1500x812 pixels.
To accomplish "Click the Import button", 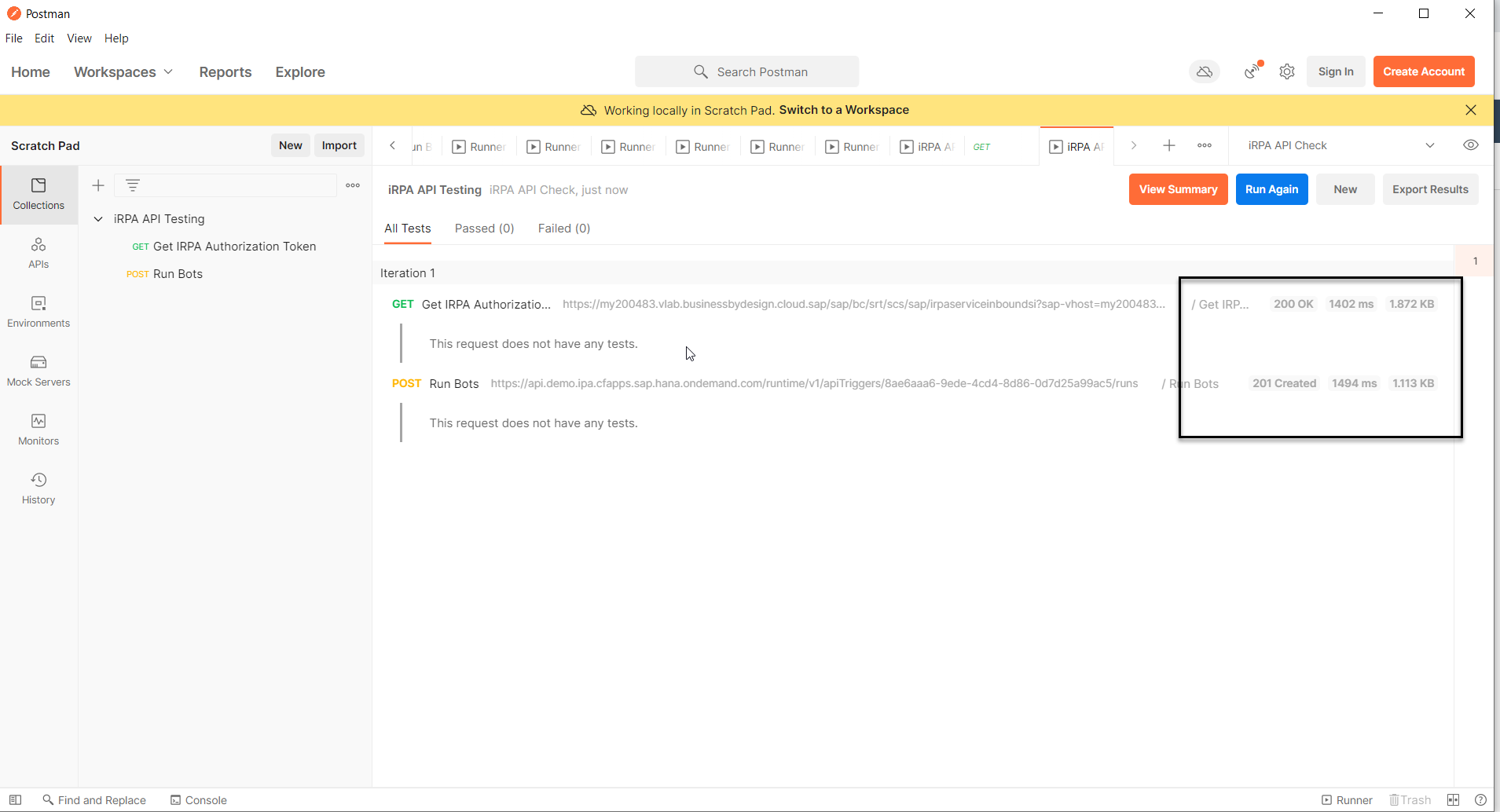I will click(339, 145).
